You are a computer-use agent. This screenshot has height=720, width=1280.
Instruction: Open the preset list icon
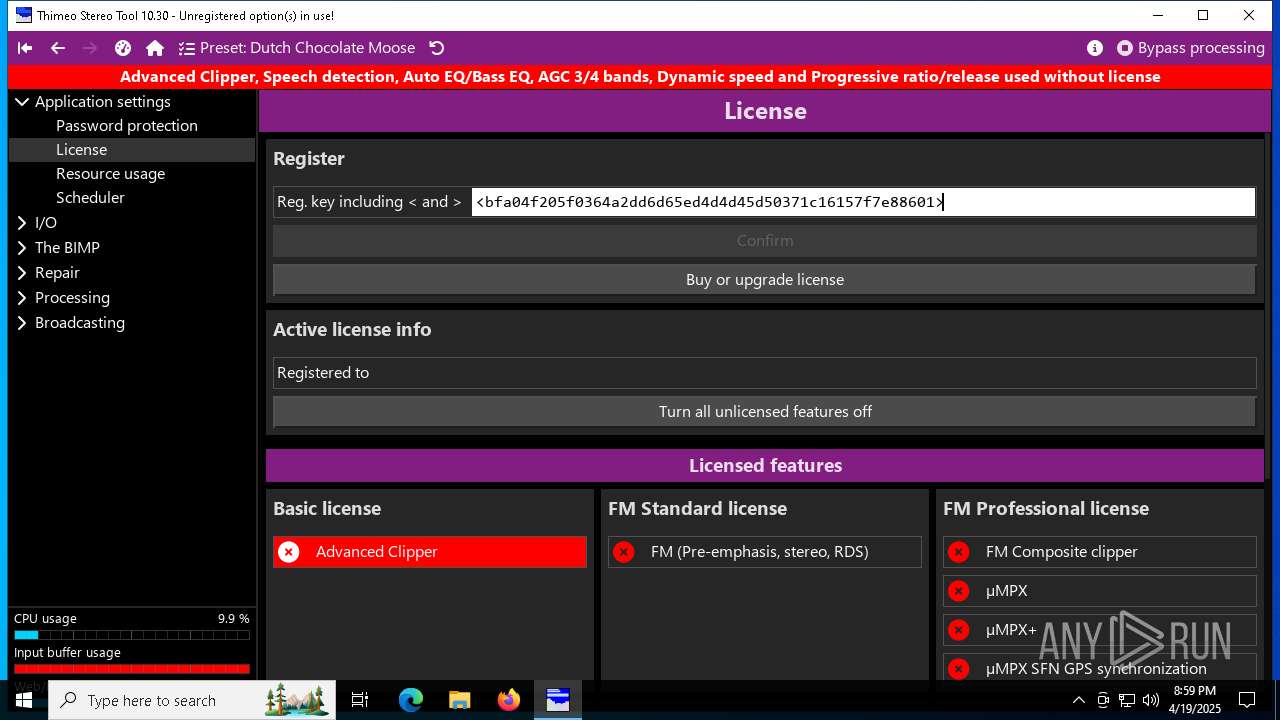coord(187,48)
